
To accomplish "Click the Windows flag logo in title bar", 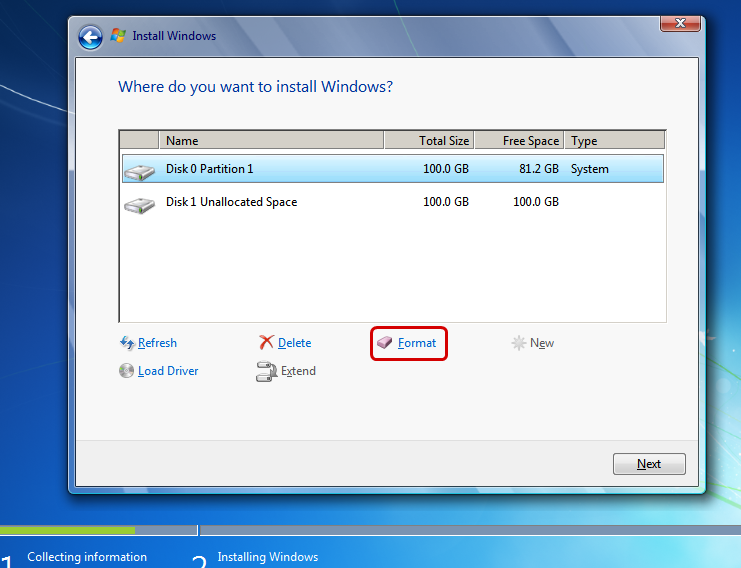I will point(118,36).
